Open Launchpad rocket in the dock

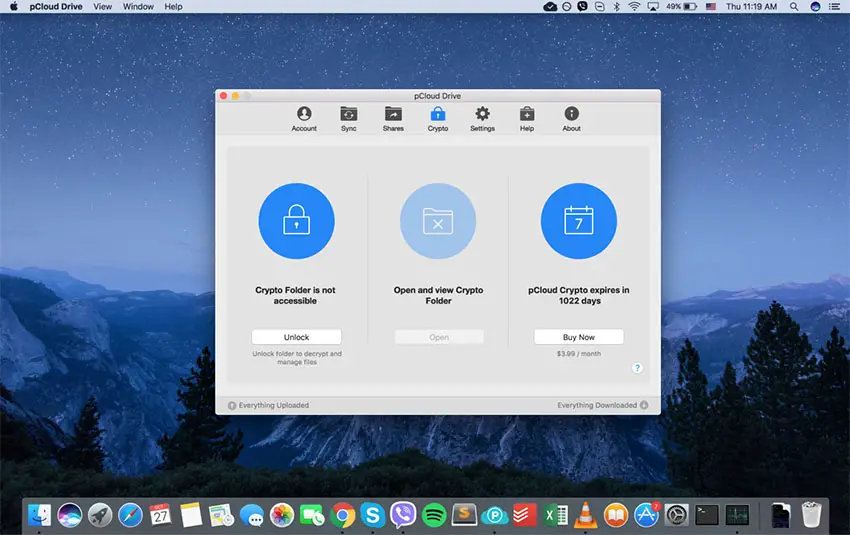pos(100,515)
